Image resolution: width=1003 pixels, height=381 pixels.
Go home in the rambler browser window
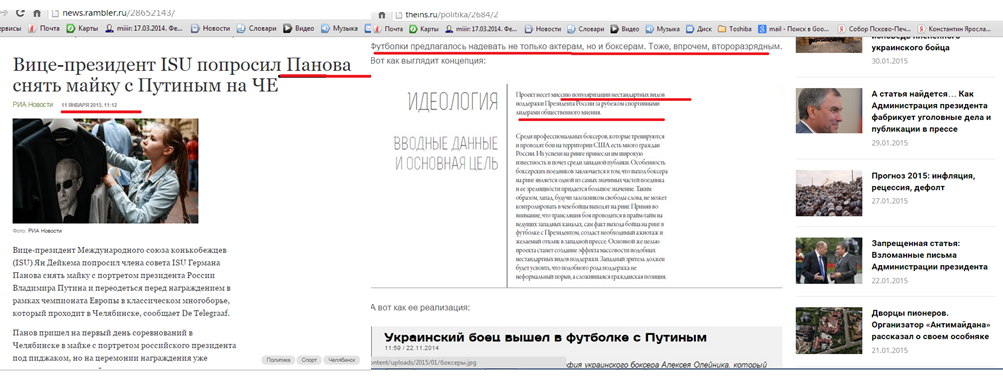(x=37, y=13)
